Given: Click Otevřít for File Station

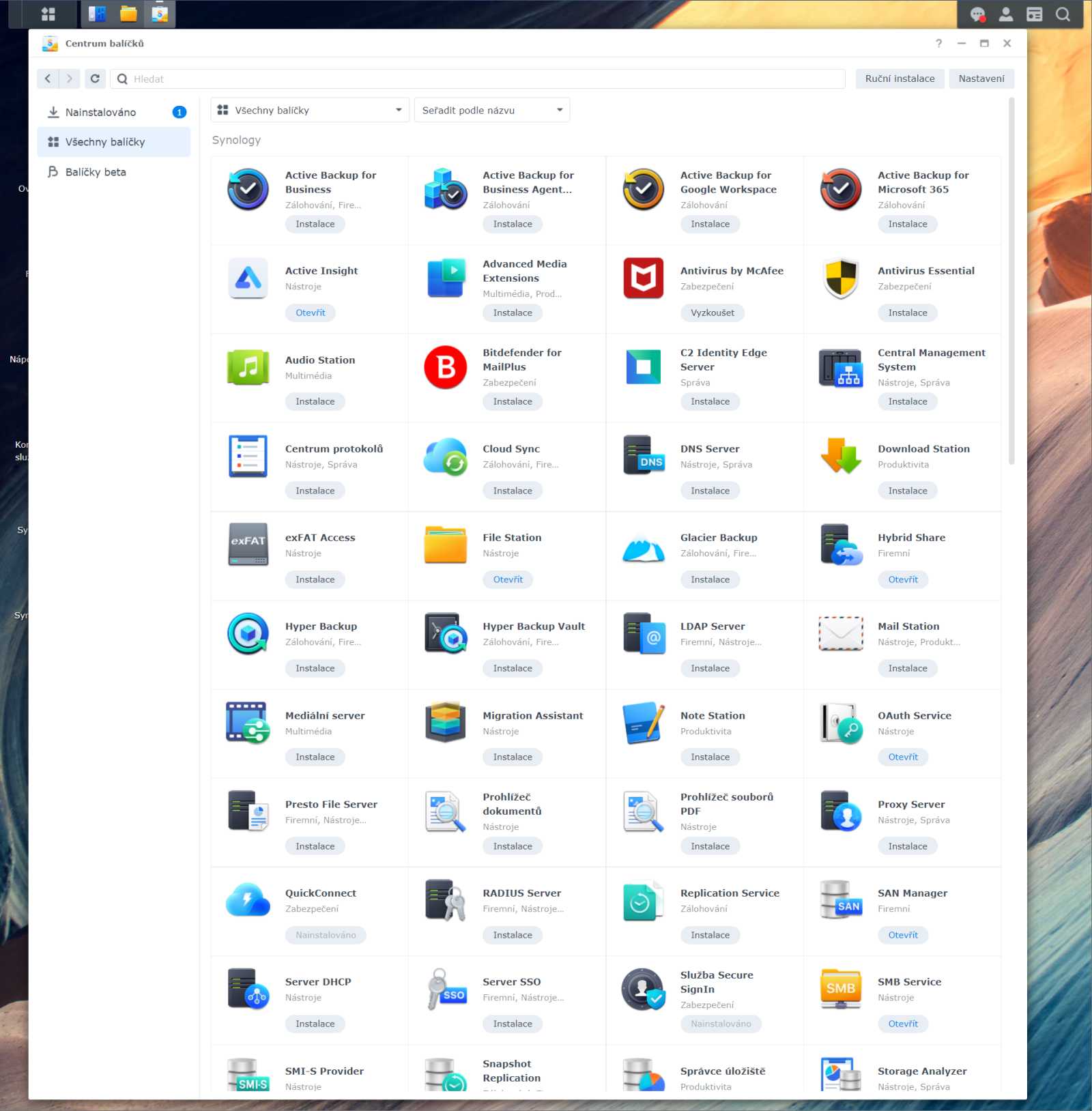Looking at the screenshot, I should 508,579.
